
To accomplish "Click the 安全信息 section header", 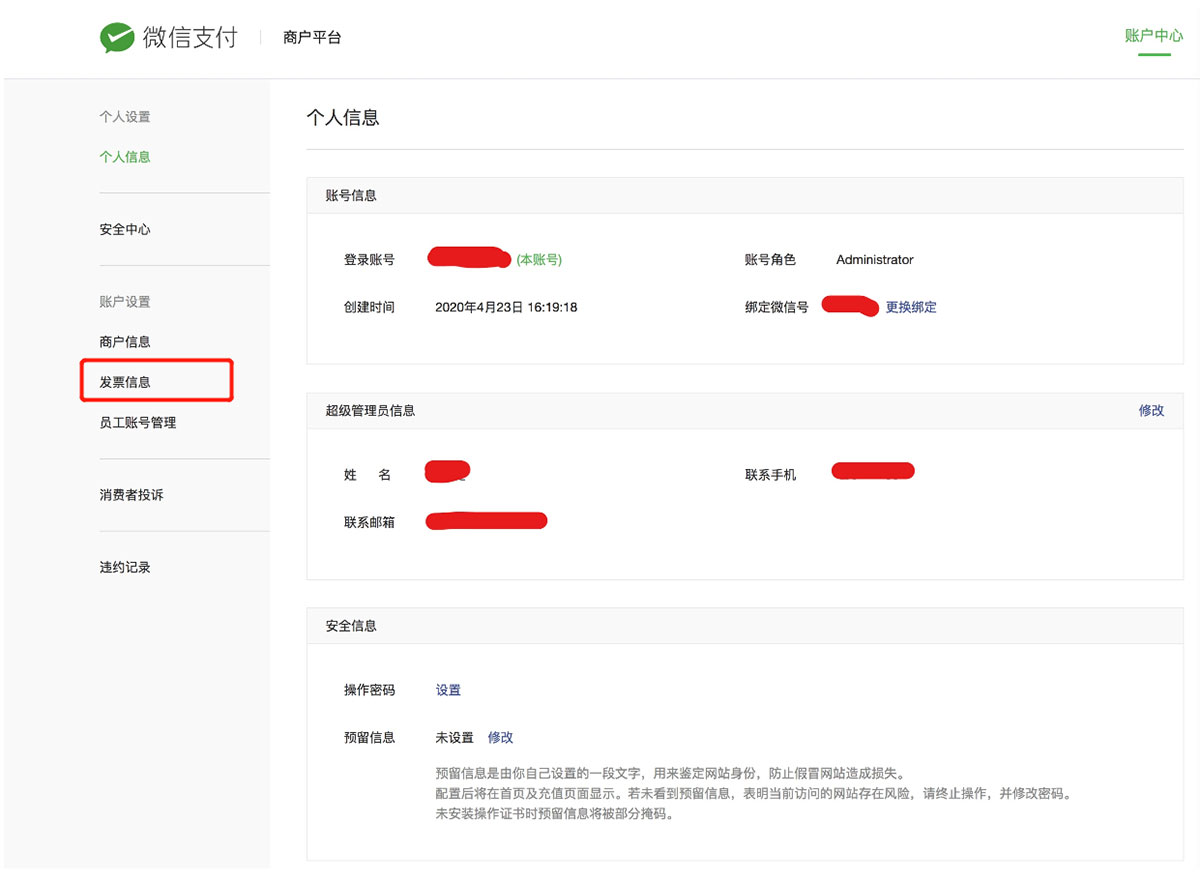I will (351, 626).
